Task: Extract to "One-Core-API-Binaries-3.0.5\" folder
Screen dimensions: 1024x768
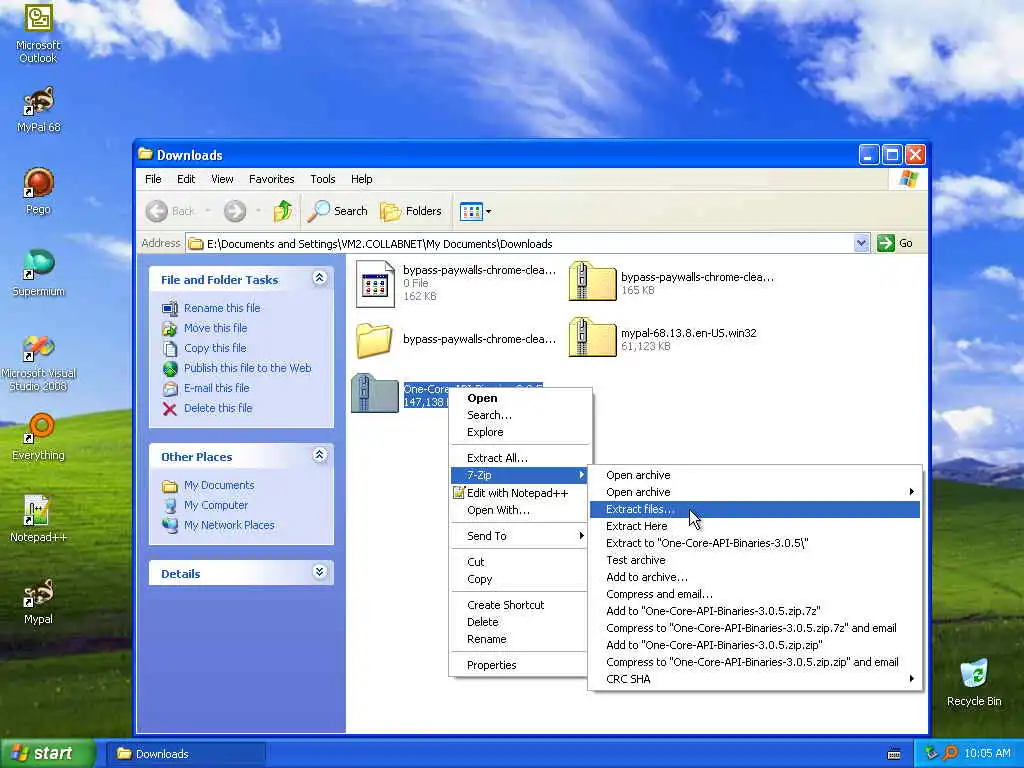Action: click(754, 543)
